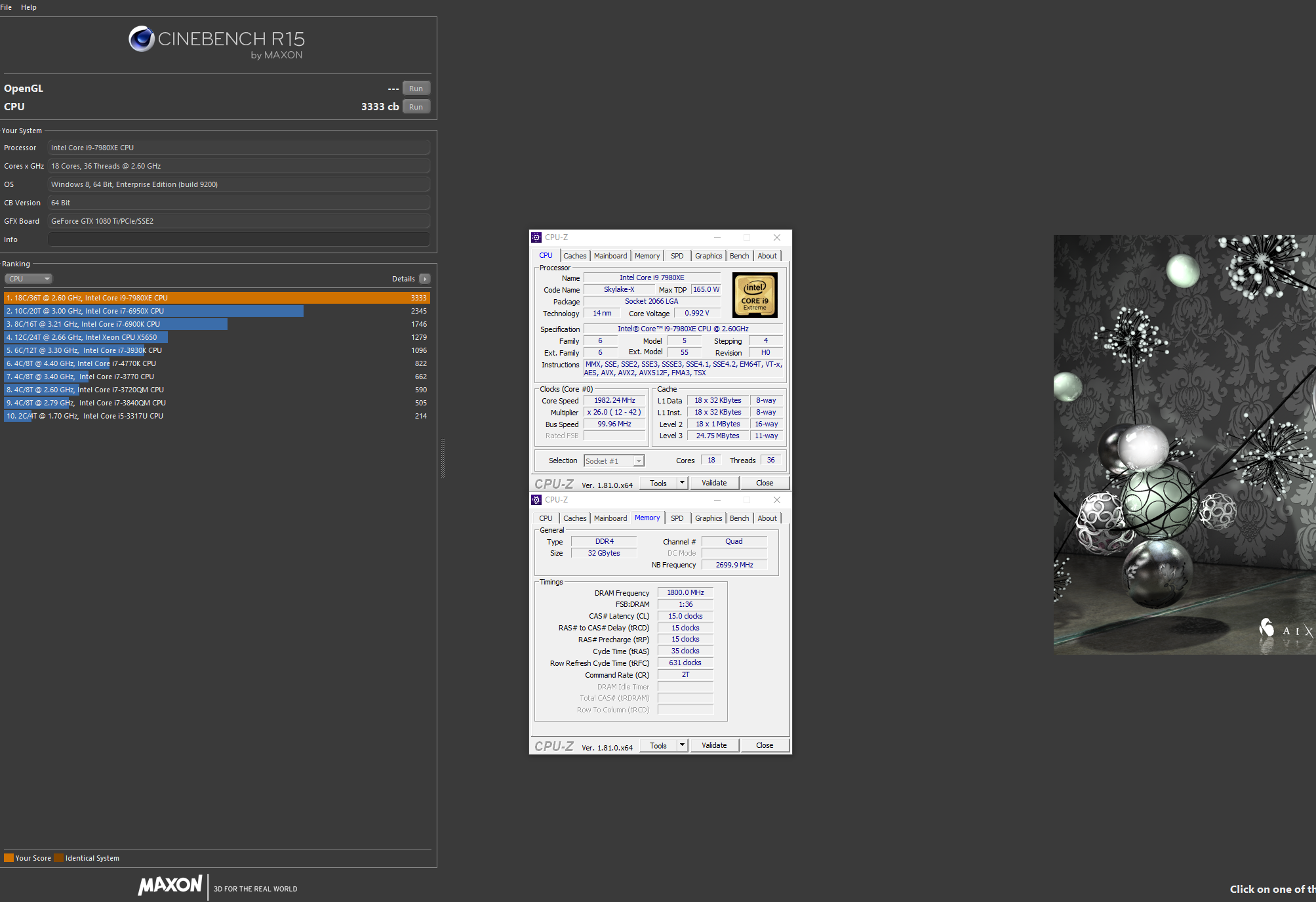Screen dimensions: 1316x902
Task: Open the File menu
Action: click(6, 7)
